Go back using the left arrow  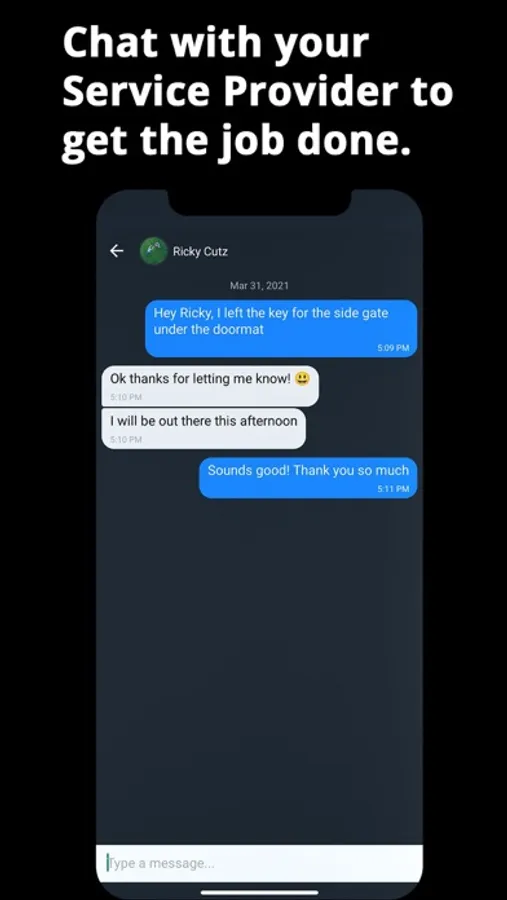click(117, 251)
